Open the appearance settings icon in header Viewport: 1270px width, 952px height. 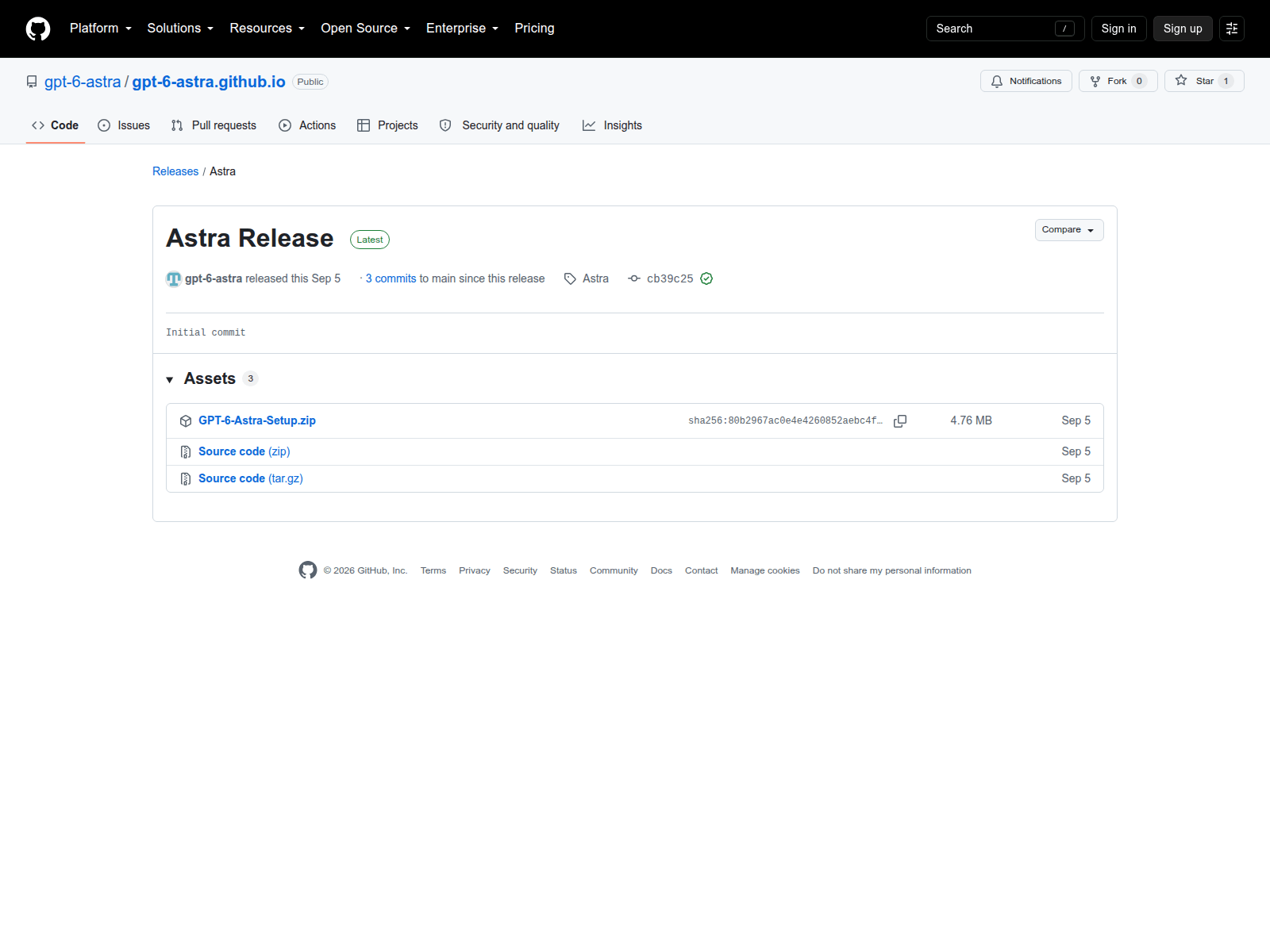[x=1232, y=29]
